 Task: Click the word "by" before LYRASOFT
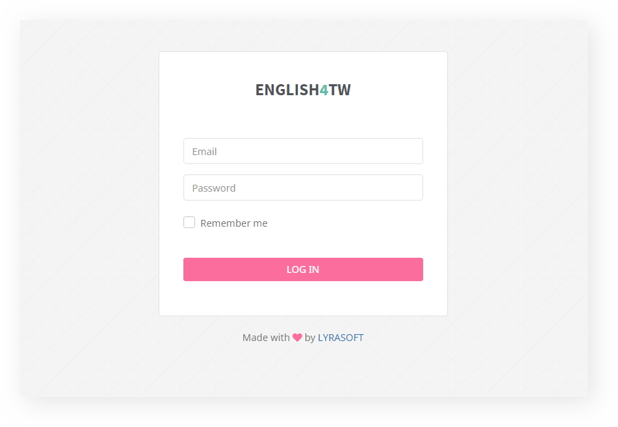pos(310,338)
